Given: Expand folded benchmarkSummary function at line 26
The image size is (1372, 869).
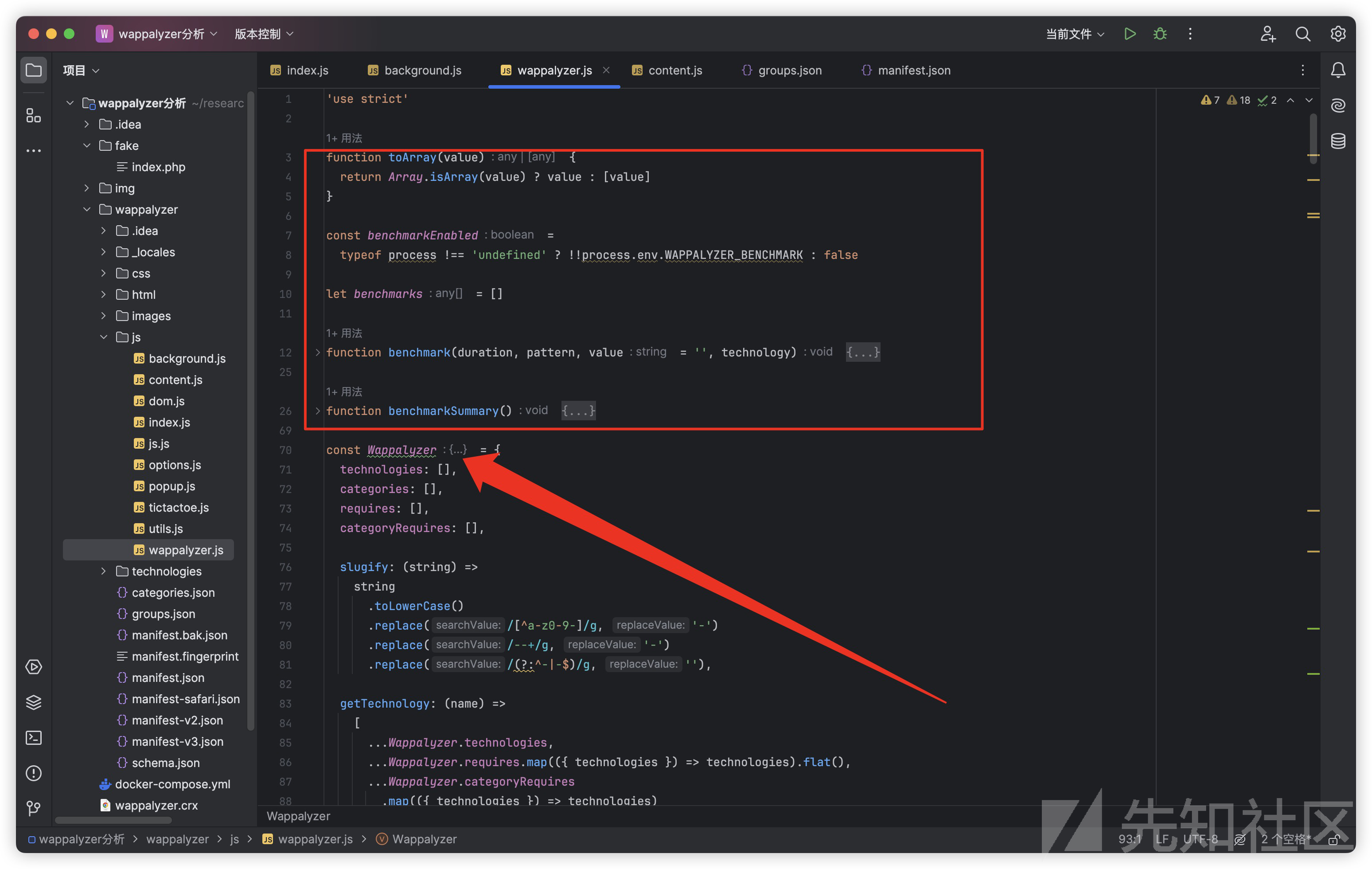Looking at the screenshot, I should coord(317,411).
